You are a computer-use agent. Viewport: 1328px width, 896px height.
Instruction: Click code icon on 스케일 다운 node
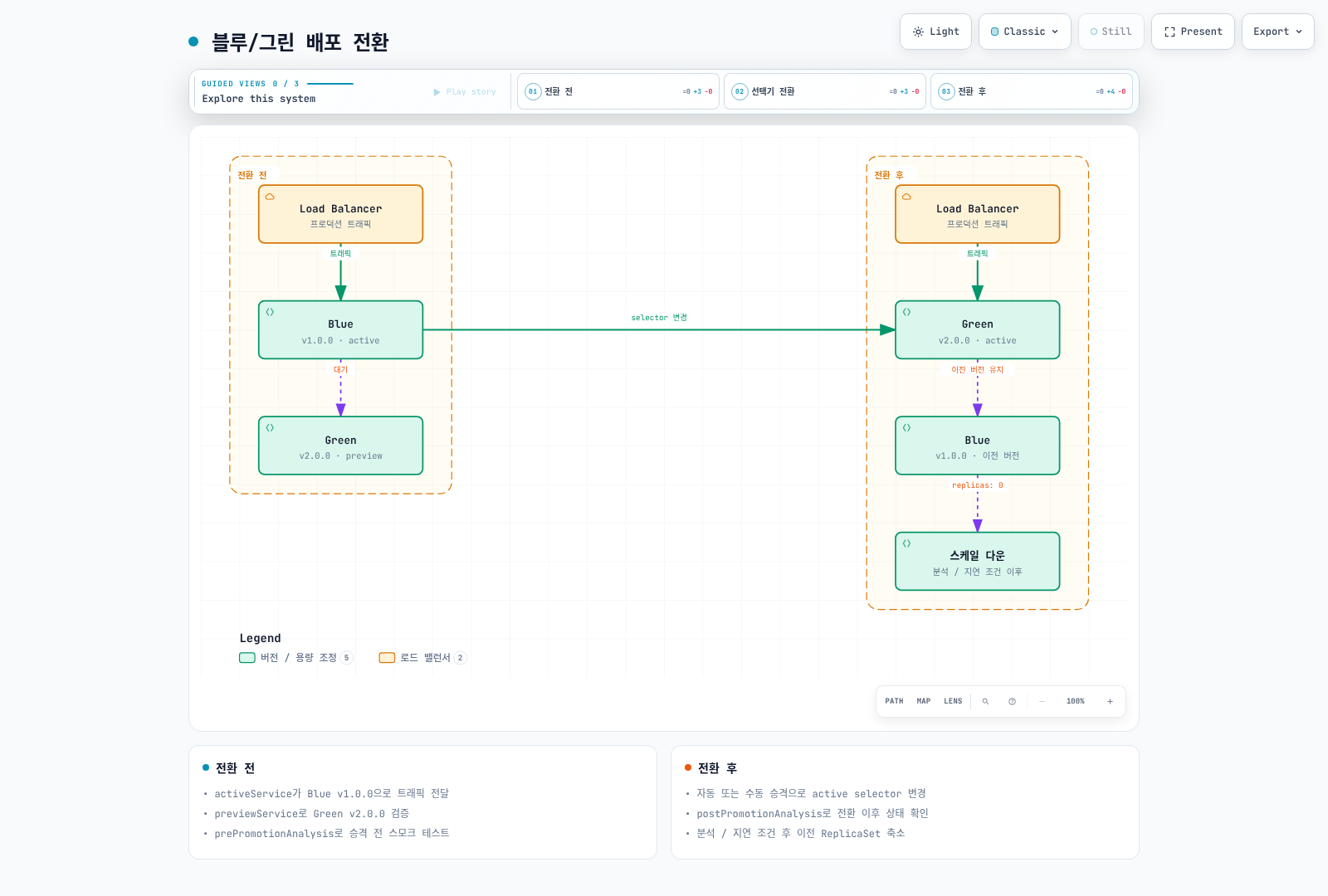[906, 543]
